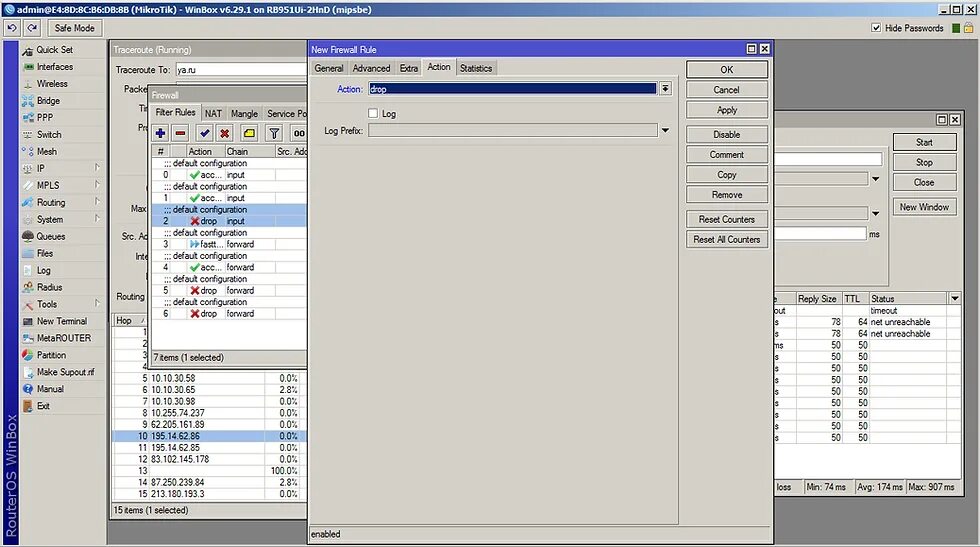Click the Stop button in the traceroute window
Viewport: 980px width, 547px height.
[924, 163]
